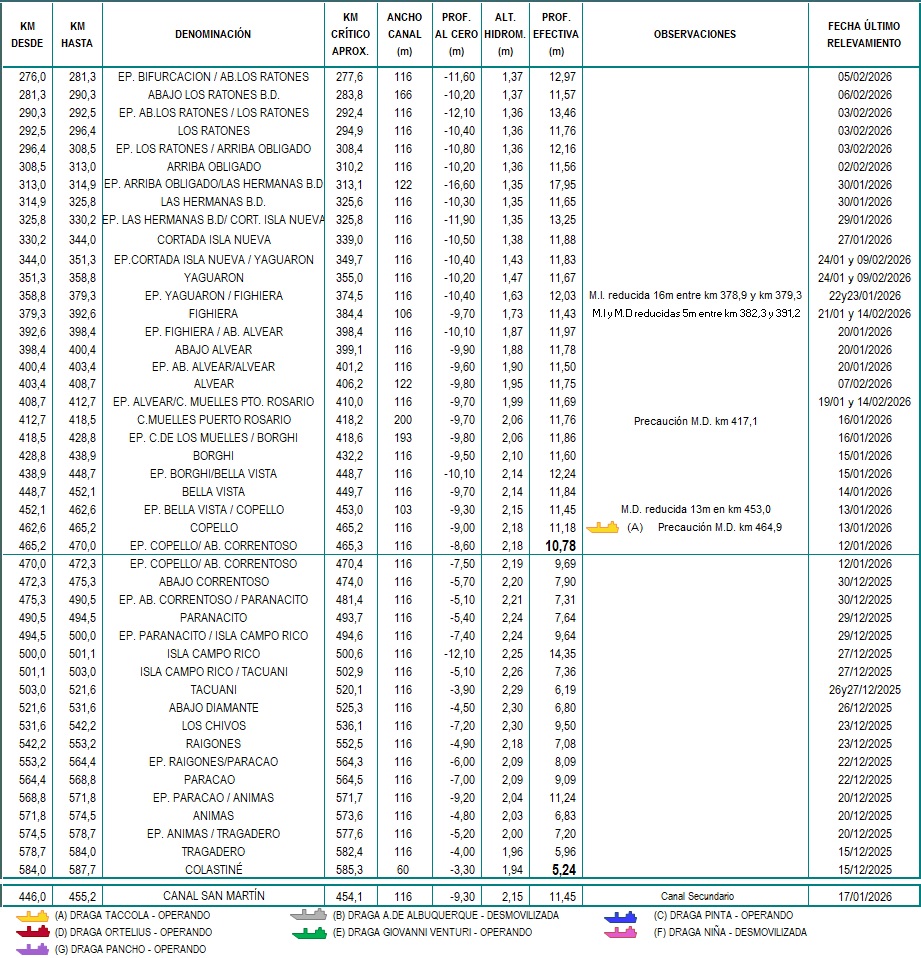This screenshot has width=921, height=958.
Task: Select the COLASTINÉ denomination cell
Action: (x=213, y=870)
